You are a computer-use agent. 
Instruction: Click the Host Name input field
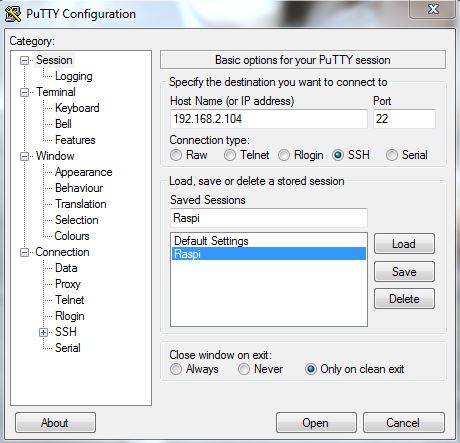point(269,119)
